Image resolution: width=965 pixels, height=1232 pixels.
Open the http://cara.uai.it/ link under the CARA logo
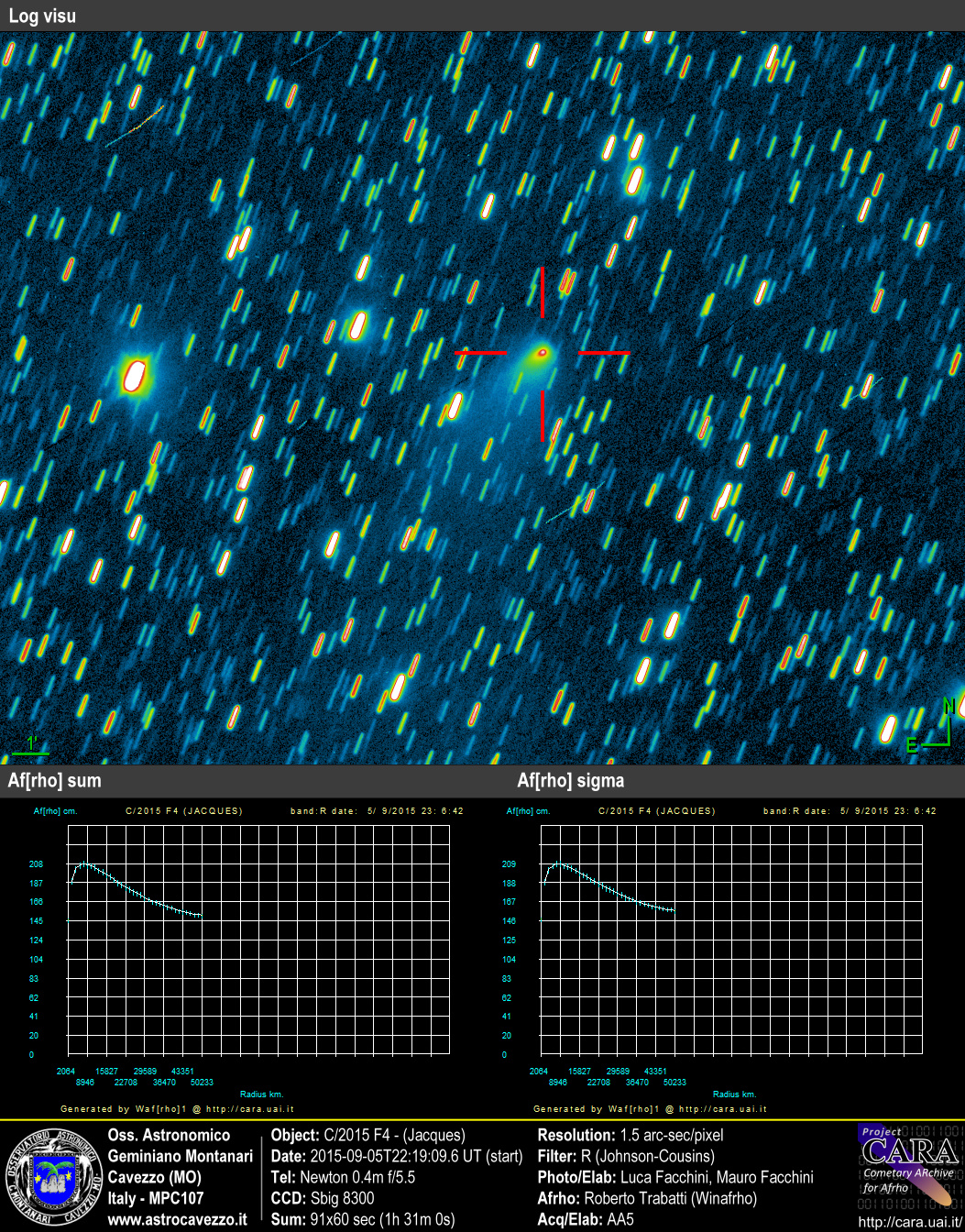pyautogui.click(x=910, y=1222)
